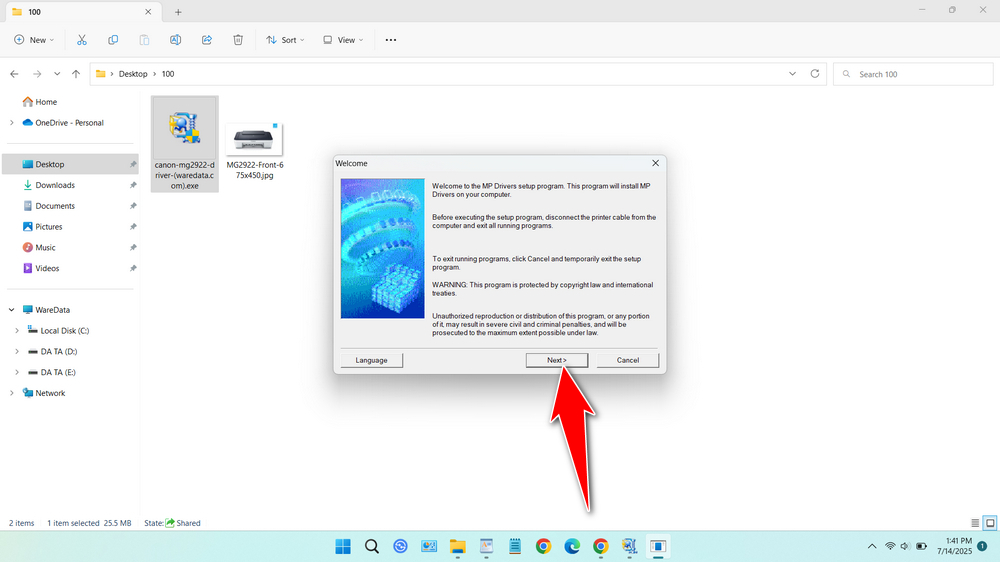
Task: Click the Copy icon in toolbar
Action: click(113, 40)
